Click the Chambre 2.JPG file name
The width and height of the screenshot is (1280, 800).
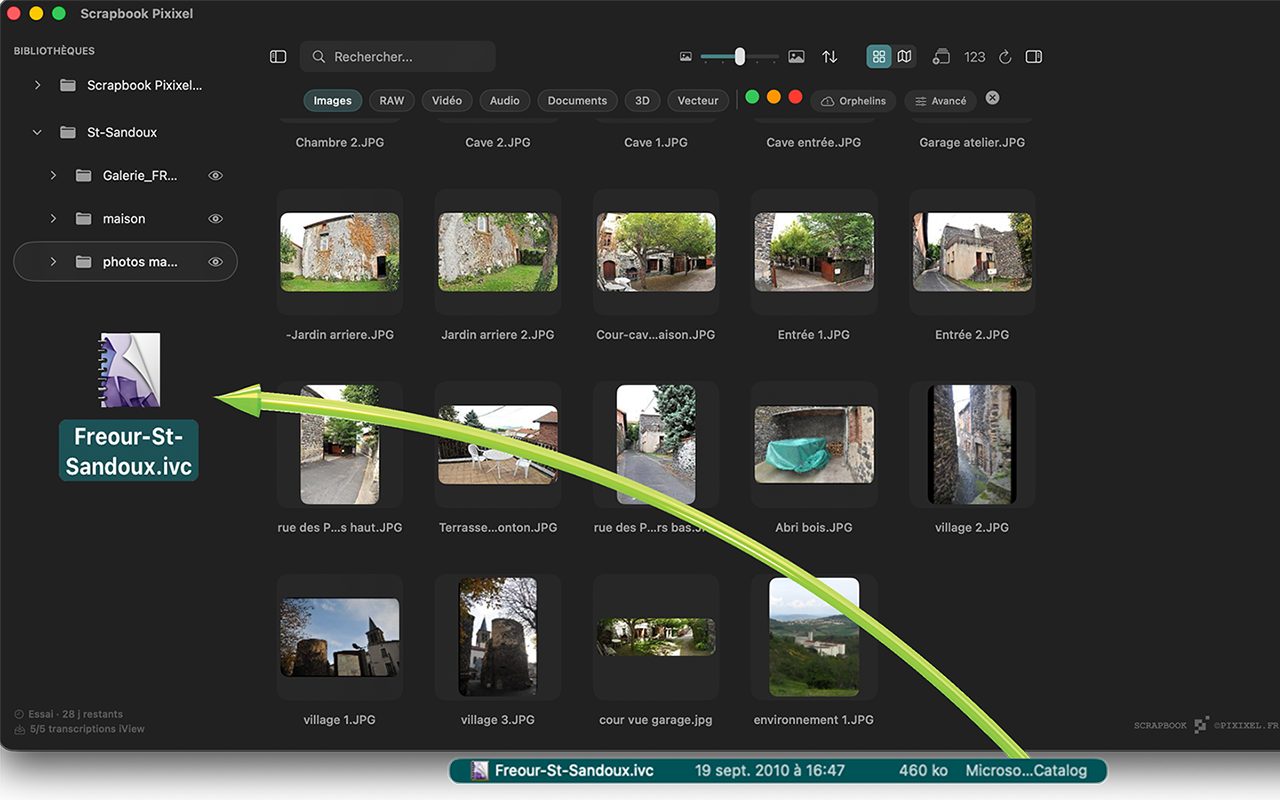point(340,142)
